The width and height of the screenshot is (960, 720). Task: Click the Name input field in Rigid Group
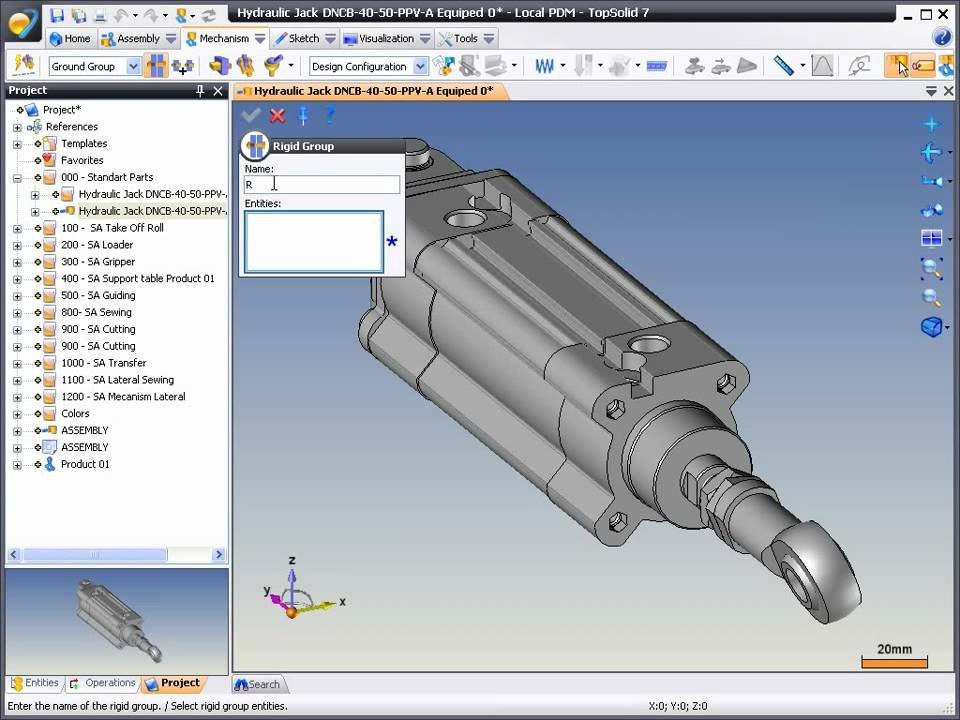pos(322,184)
